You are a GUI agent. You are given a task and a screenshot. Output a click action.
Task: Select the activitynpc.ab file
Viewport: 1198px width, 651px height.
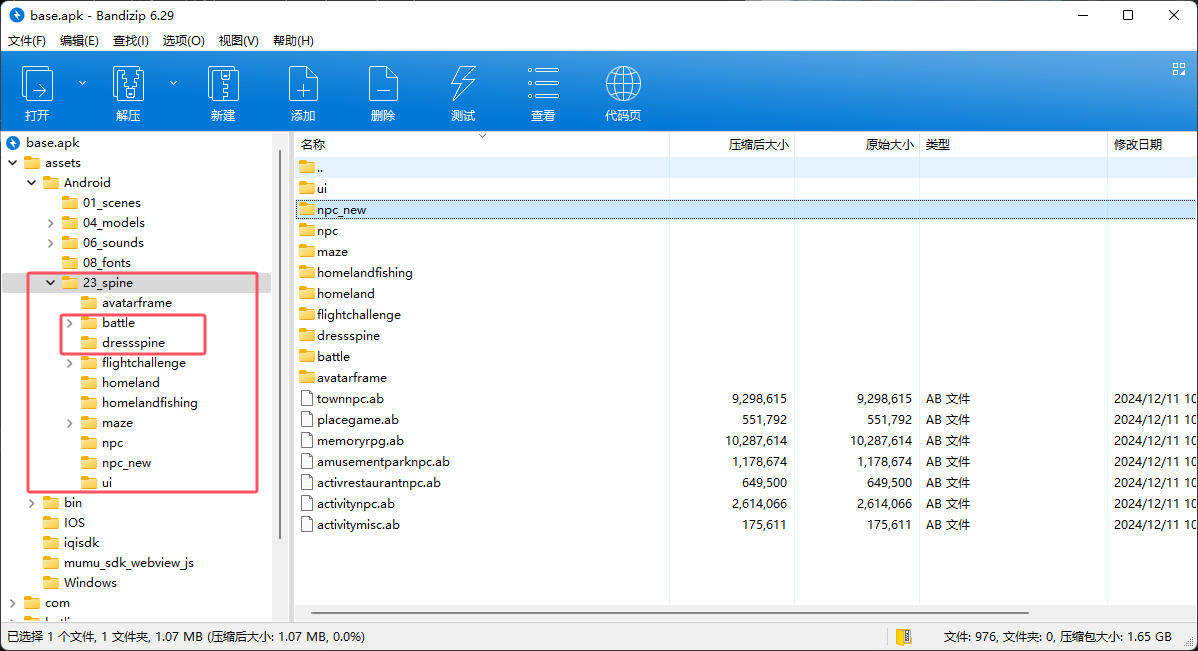point(746,504)
